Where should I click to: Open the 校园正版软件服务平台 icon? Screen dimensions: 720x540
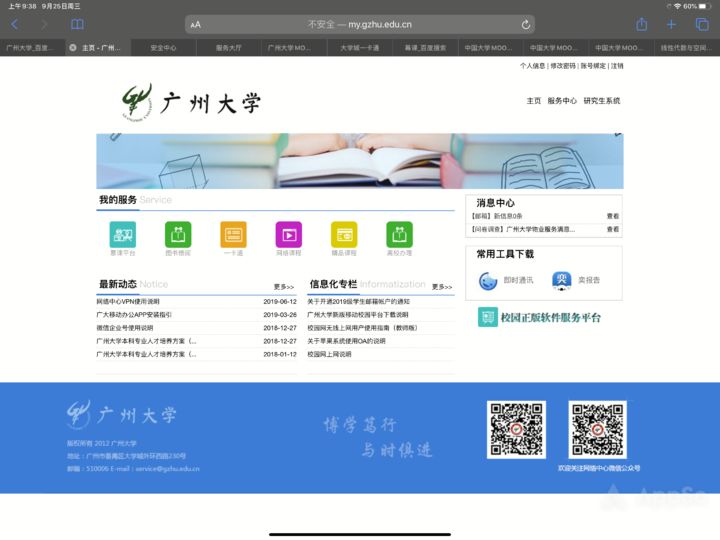click(x=488, y=317)
